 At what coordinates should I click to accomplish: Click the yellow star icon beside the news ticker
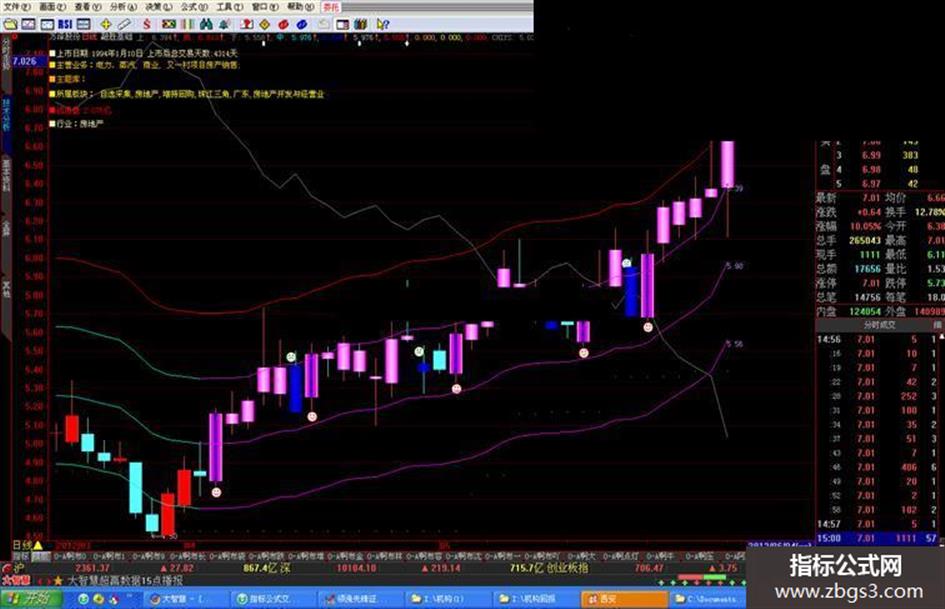(58, 581)
